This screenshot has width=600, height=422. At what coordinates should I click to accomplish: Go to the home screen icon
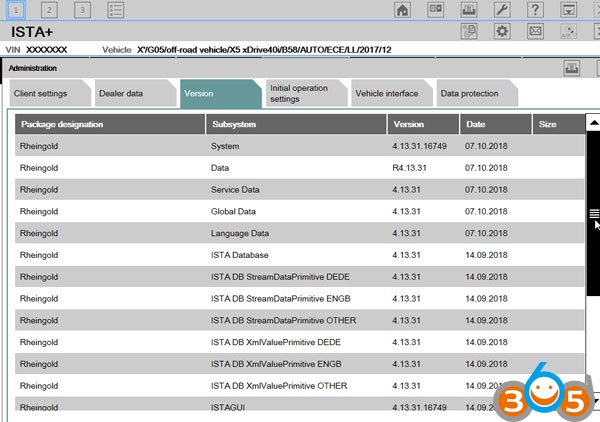pyautogui.click(x=403, y=10)
